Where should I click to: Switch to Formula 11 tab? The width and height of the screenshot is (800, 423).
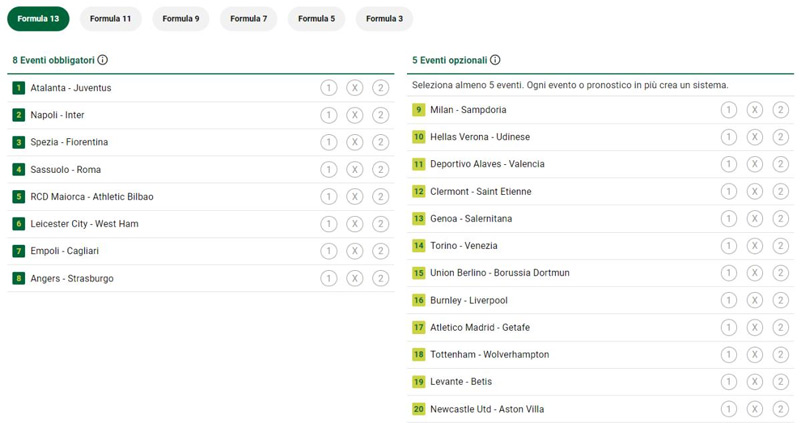coord(110,19)
